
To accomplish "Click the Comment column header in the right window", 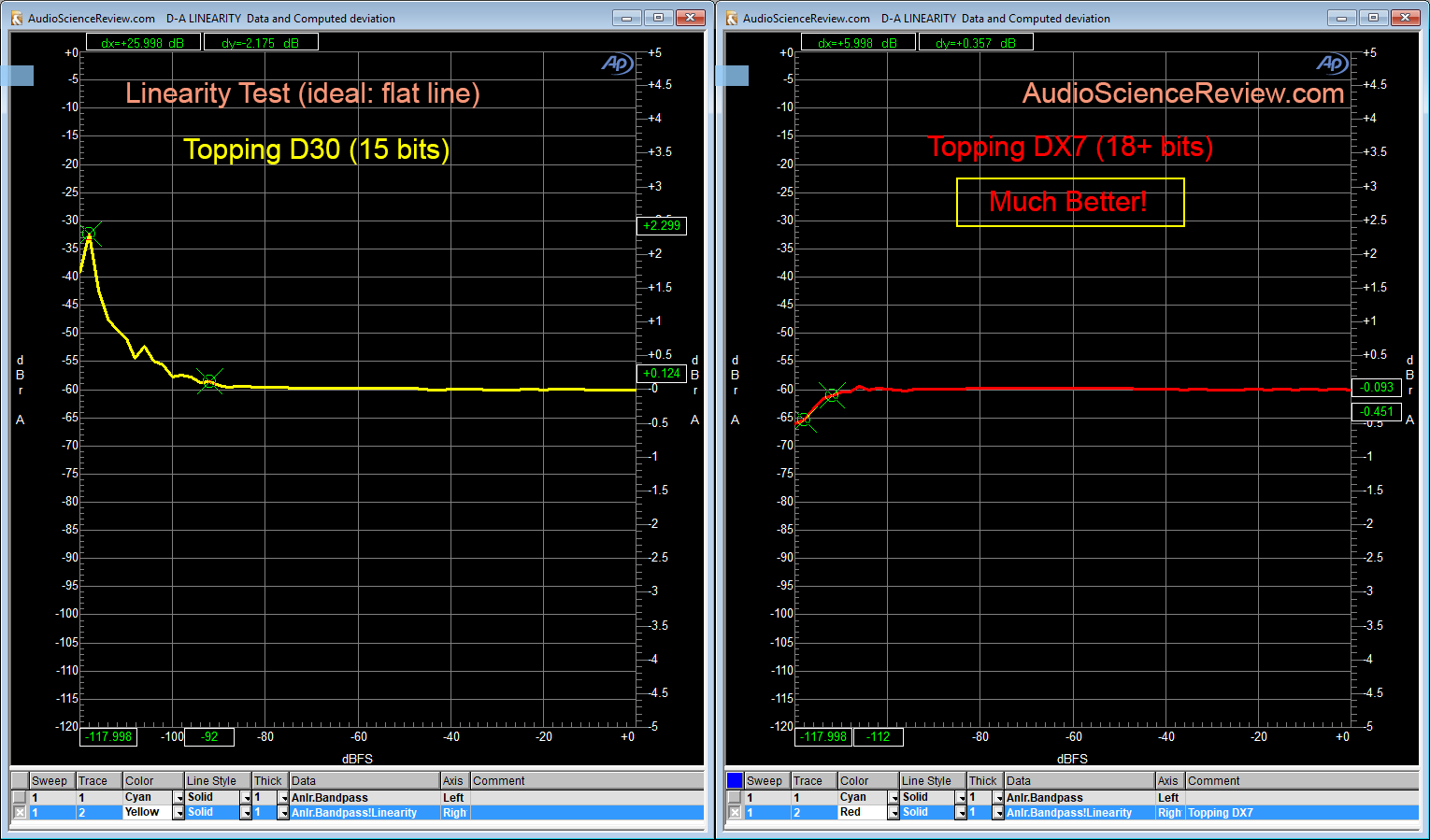I will pyautogui.click(x=1302, y=781).
